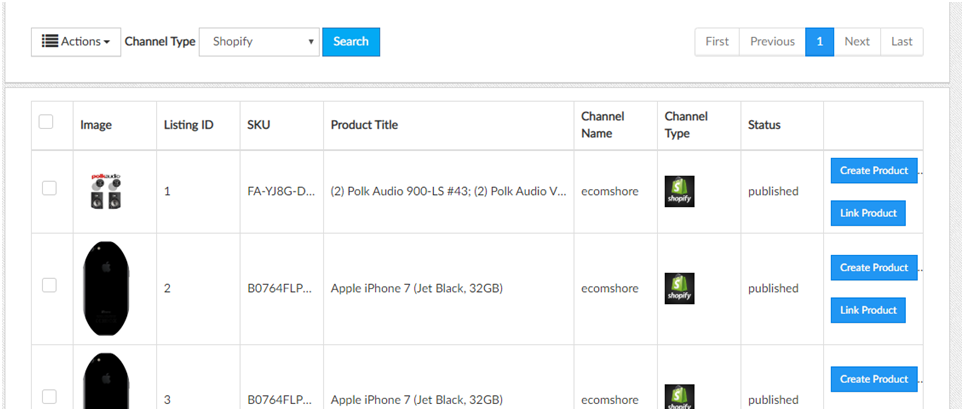Check the box for listing 2
Screen dimensions: 964x411
pos(49,285)
